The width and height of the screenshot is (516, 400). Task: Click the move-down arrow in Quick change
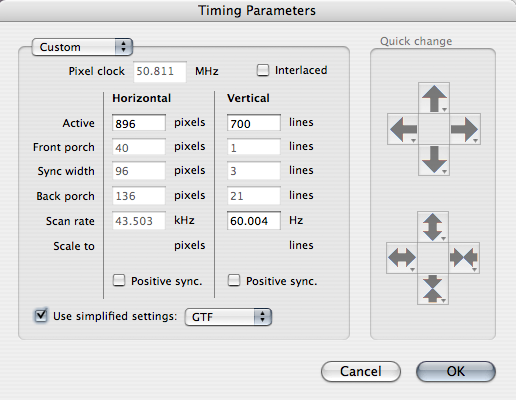tap(434, 160)
